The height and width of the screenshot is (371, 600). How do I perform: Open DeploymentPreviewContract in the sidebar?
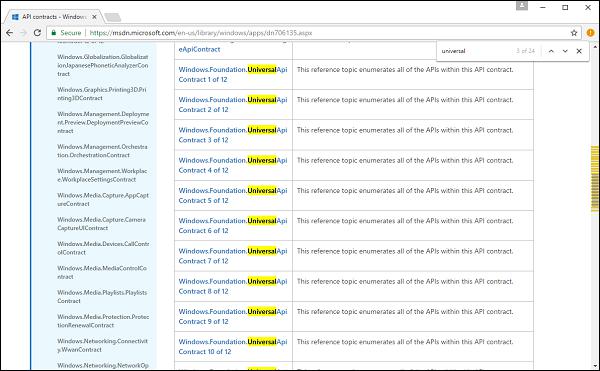pyautogui.click(x=103, y=122)
